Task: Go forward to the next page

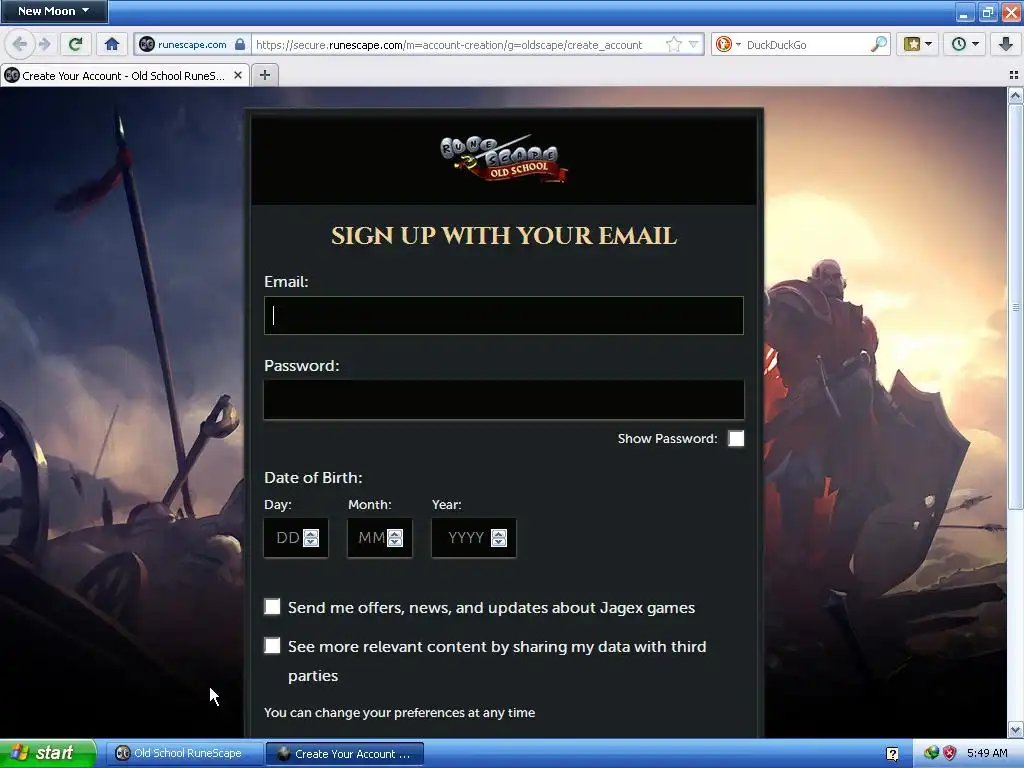Action: point(44,44)
